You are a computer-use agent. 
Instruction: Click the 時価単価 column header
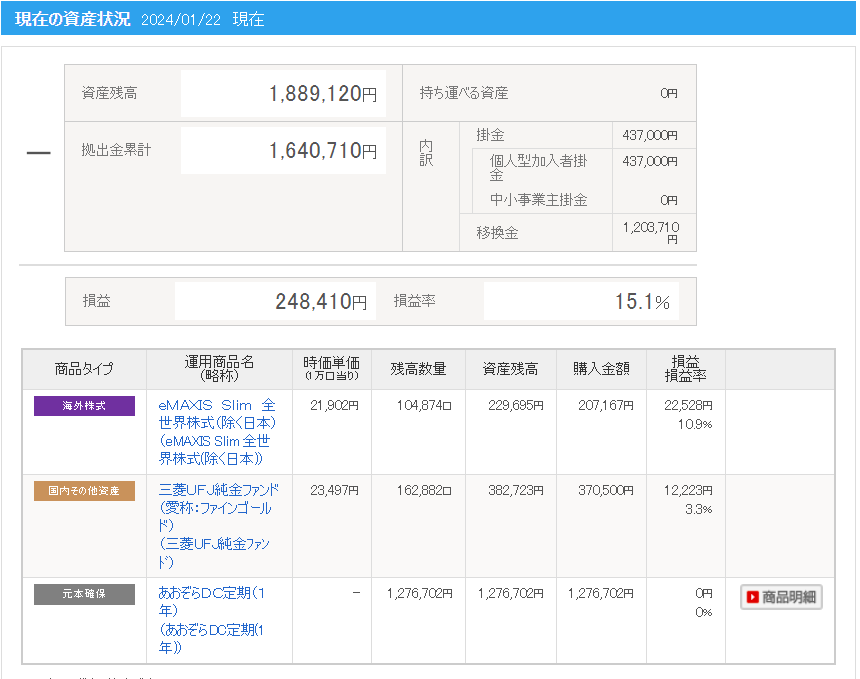pyautogui.click(x=331, y=369)
